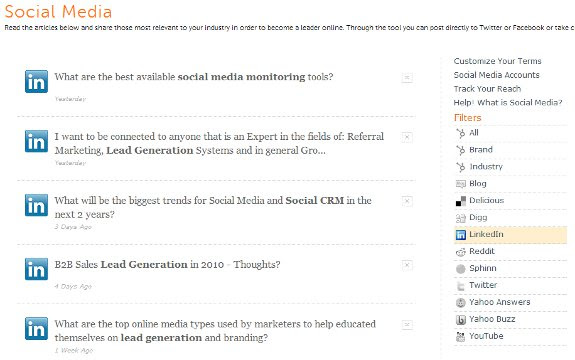Dismiss the B2B Sales Lead Generation article

(x=407, y=265)
